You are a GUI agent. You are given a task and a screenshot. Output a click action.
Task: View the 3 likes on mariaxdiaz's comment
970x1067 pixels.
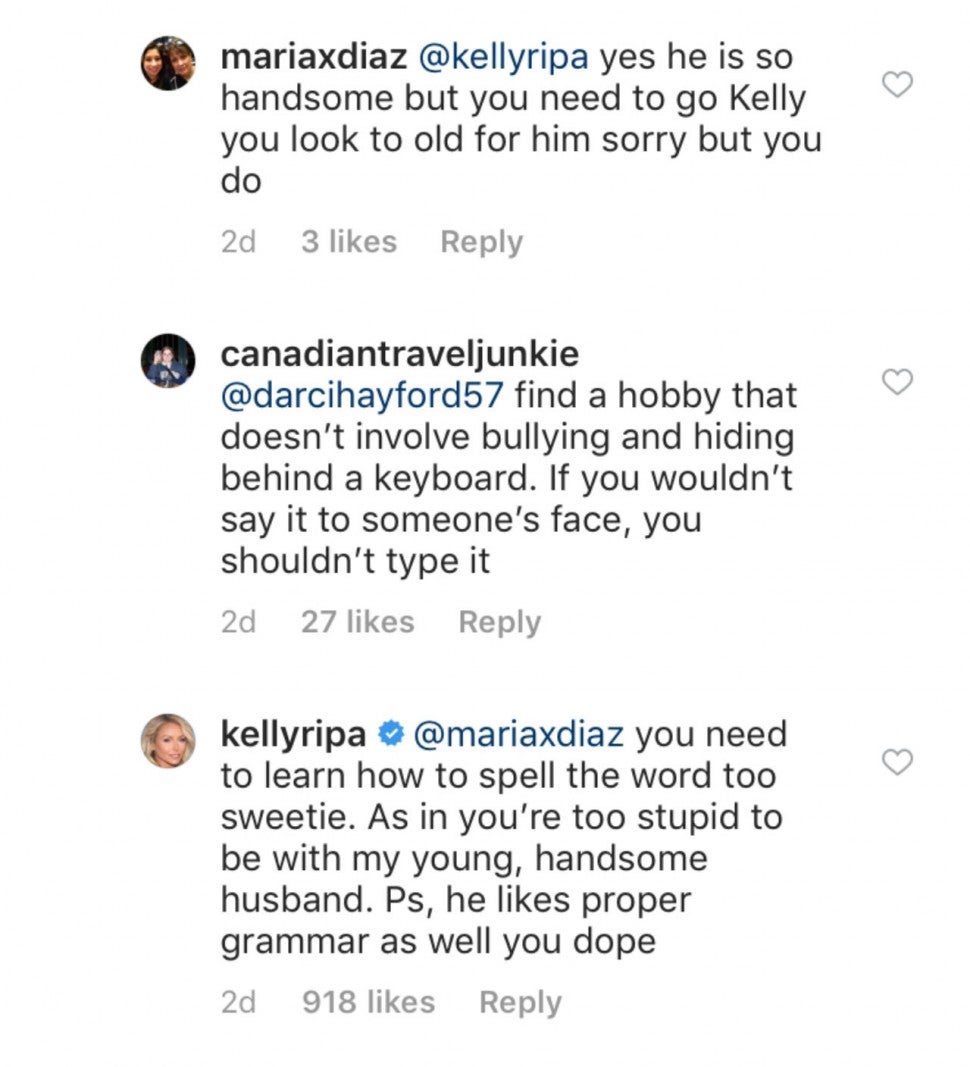click(348, 242)
